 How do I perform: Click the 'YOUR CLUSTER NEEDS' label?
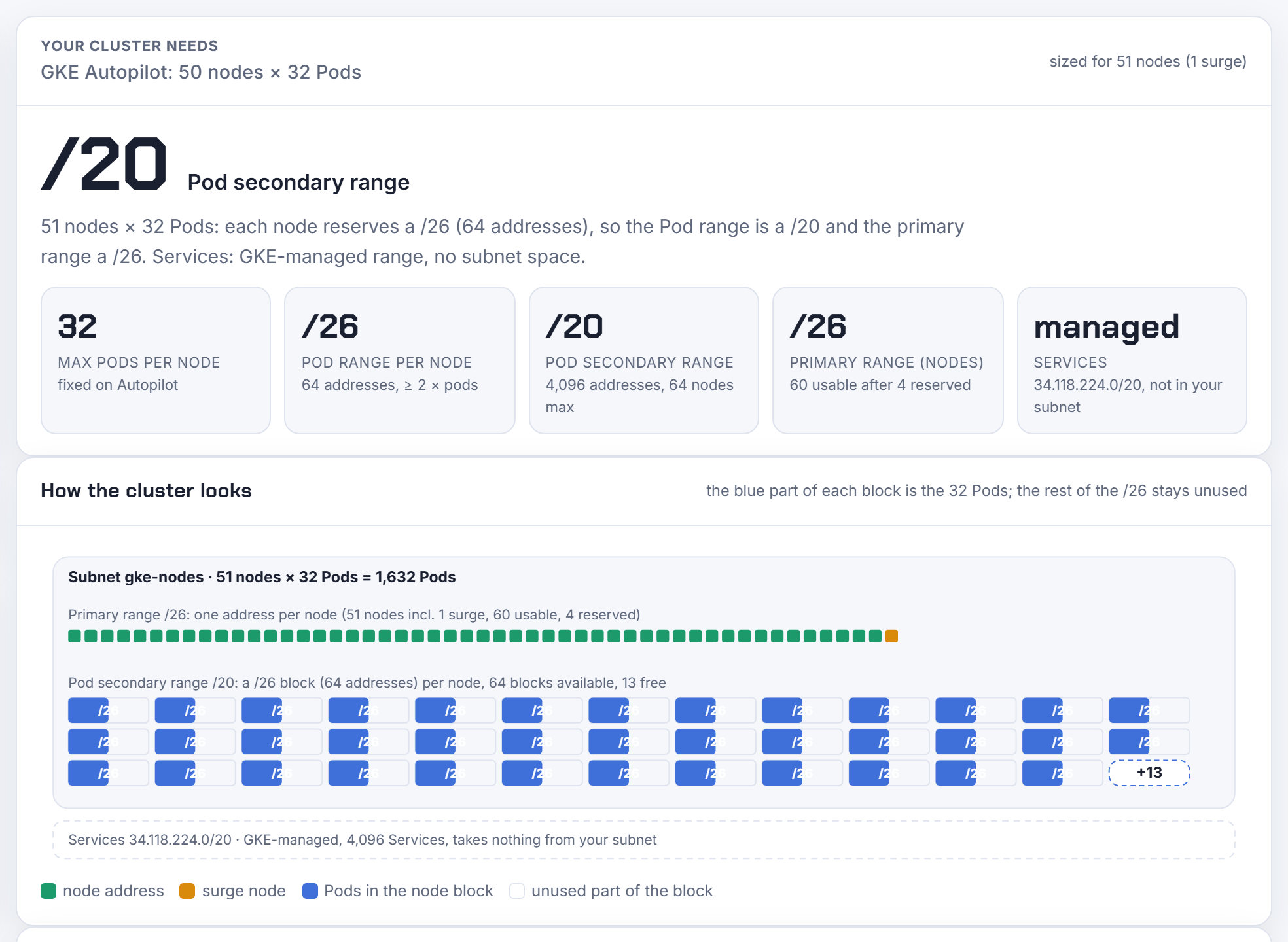[x=130, y=46]
